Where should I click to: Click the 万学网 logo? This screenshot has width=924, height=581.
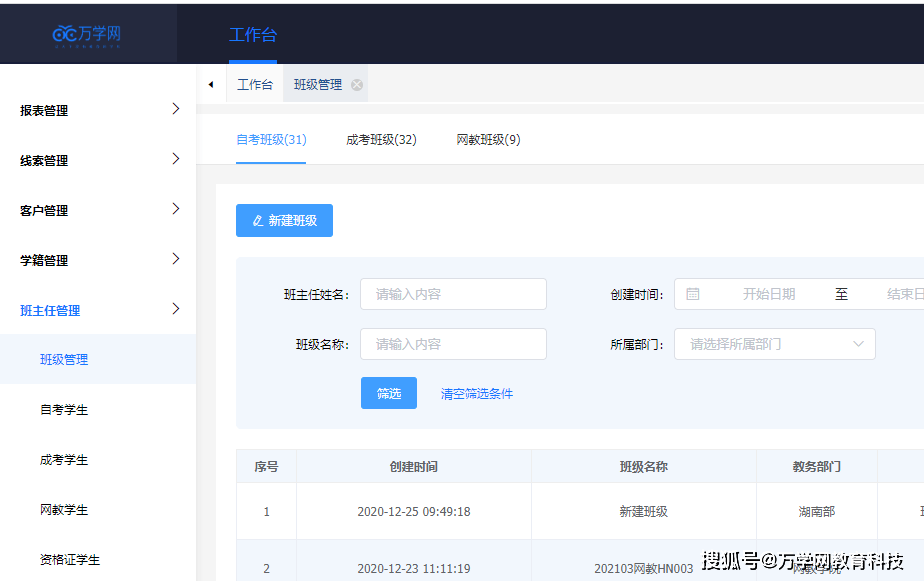pyautogui.click(x=87, y=34)
